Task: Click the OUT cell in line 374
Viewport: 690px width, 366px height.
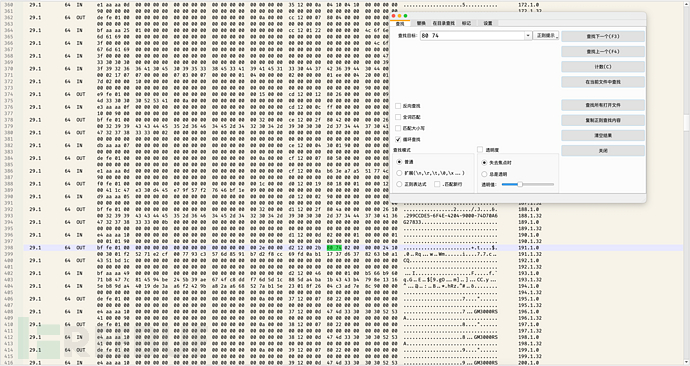Action: pyautogui.click(x=81, y=94)
